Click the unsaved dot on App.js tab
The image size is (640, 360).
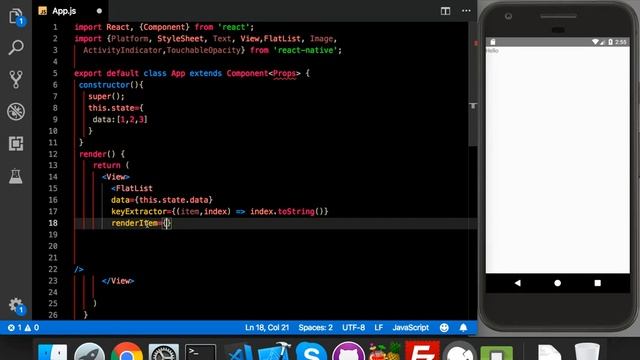point(99,11)
